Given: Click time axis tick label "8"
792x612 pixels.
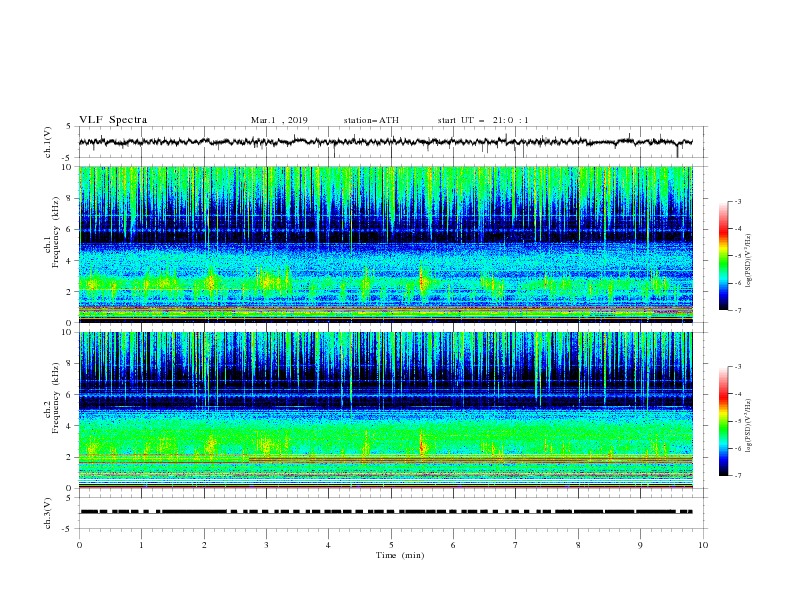Looking at the screenshot, I should [x=578, y=545].
